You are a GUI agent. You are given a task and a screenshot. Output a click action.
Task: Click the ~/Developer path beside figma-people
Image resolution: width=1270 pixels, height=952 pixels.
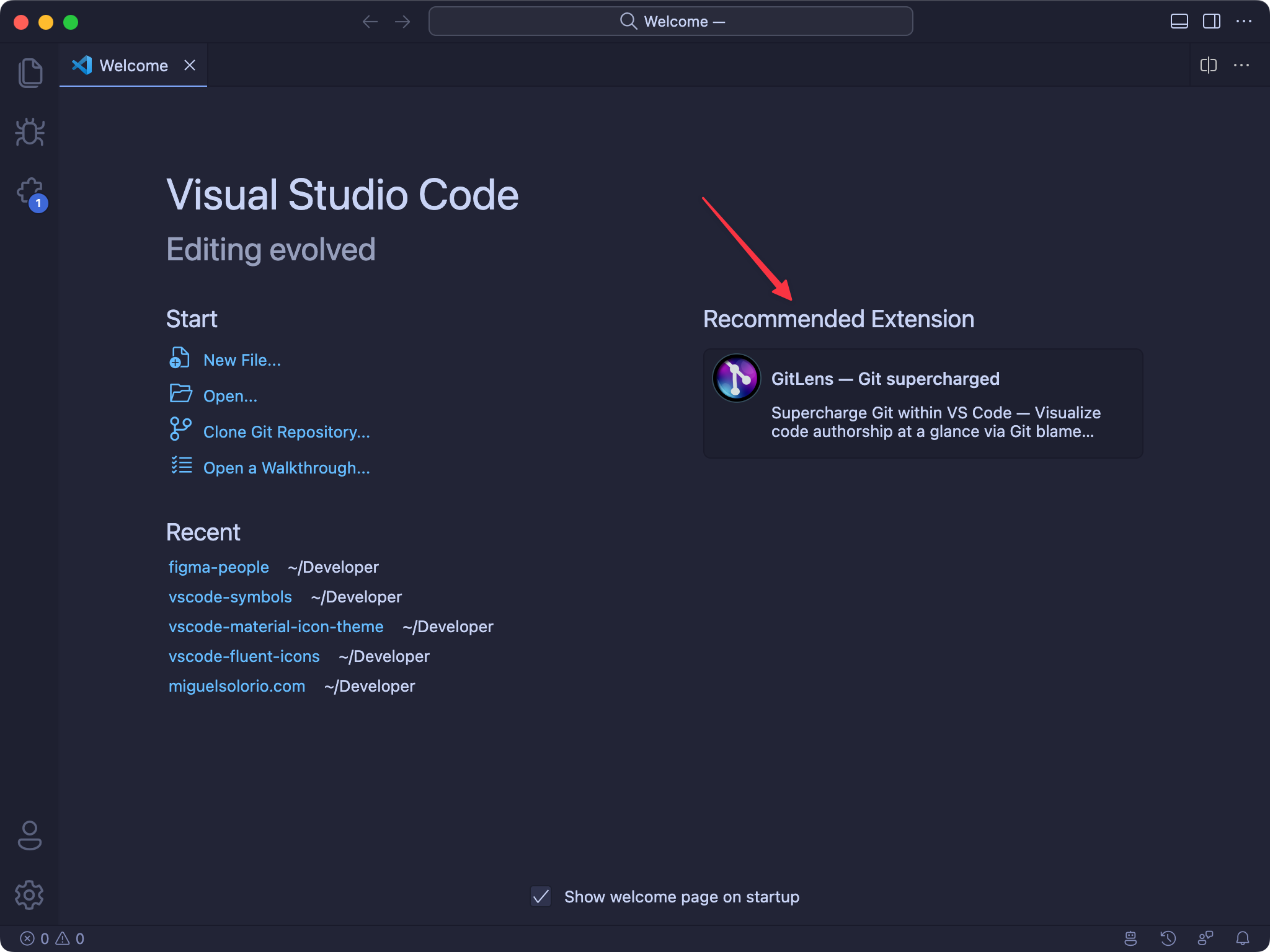pos(333,567)
